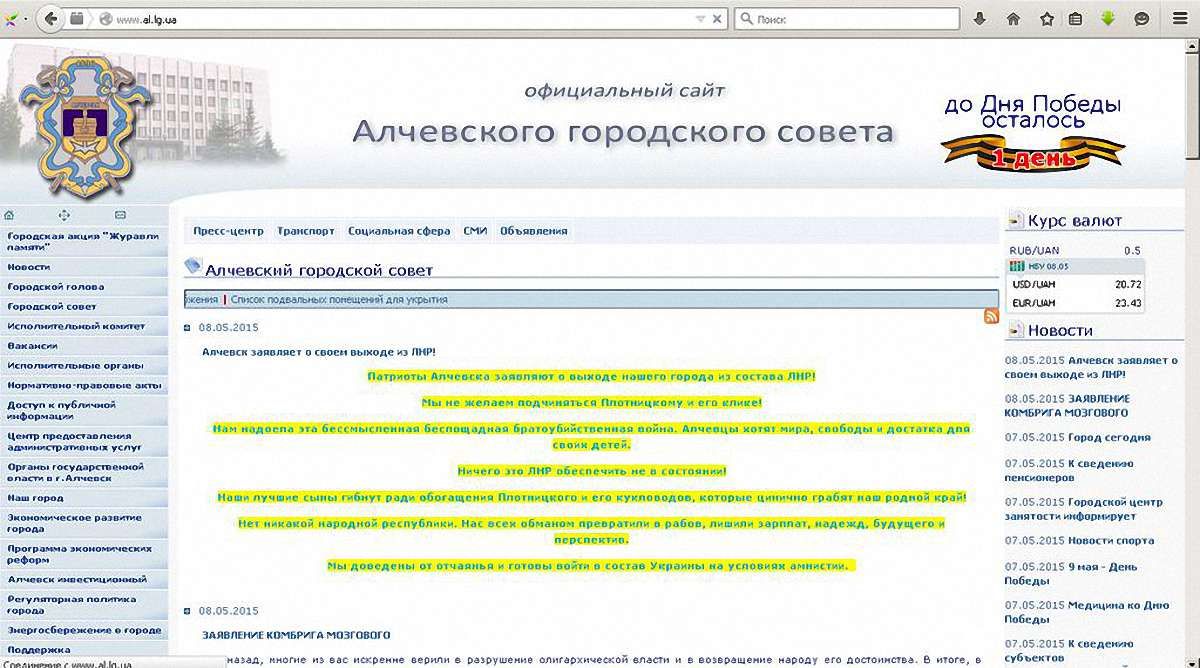Image resolution: width=1200 pixels, height=668 pixels.
Task: Open sidebar item Исполнительный комитет
Action: click(83, 326)
